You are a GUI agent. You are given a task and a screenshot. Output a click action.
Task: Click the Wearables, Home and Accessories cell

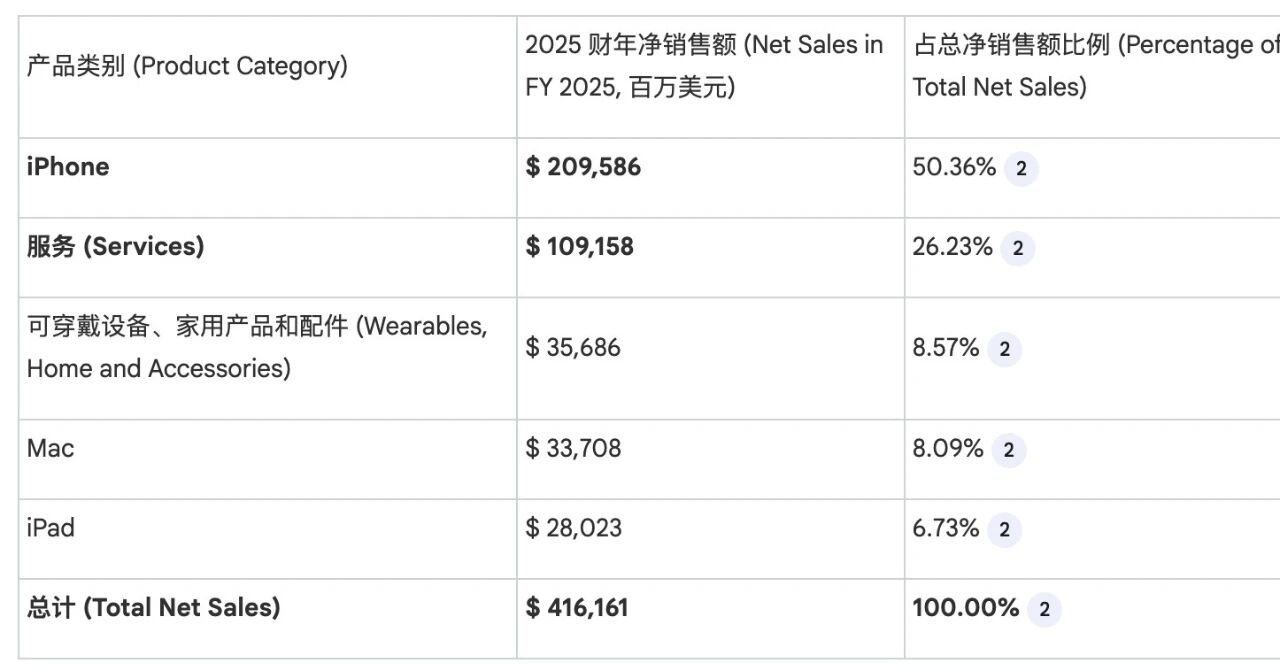click(257, 348)
